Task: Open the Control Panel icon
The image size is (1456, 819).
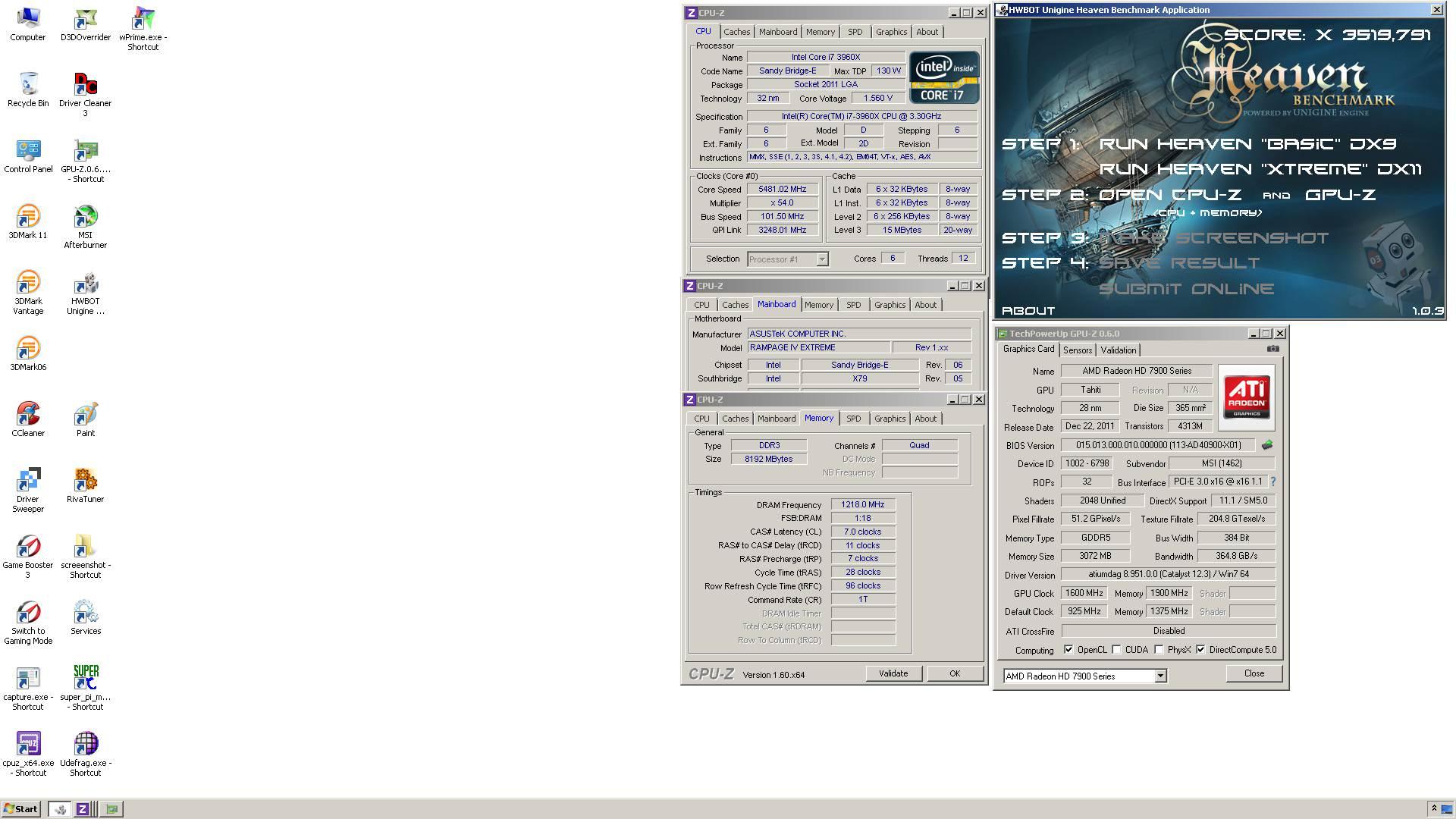Action: click(x=28, y=155)
